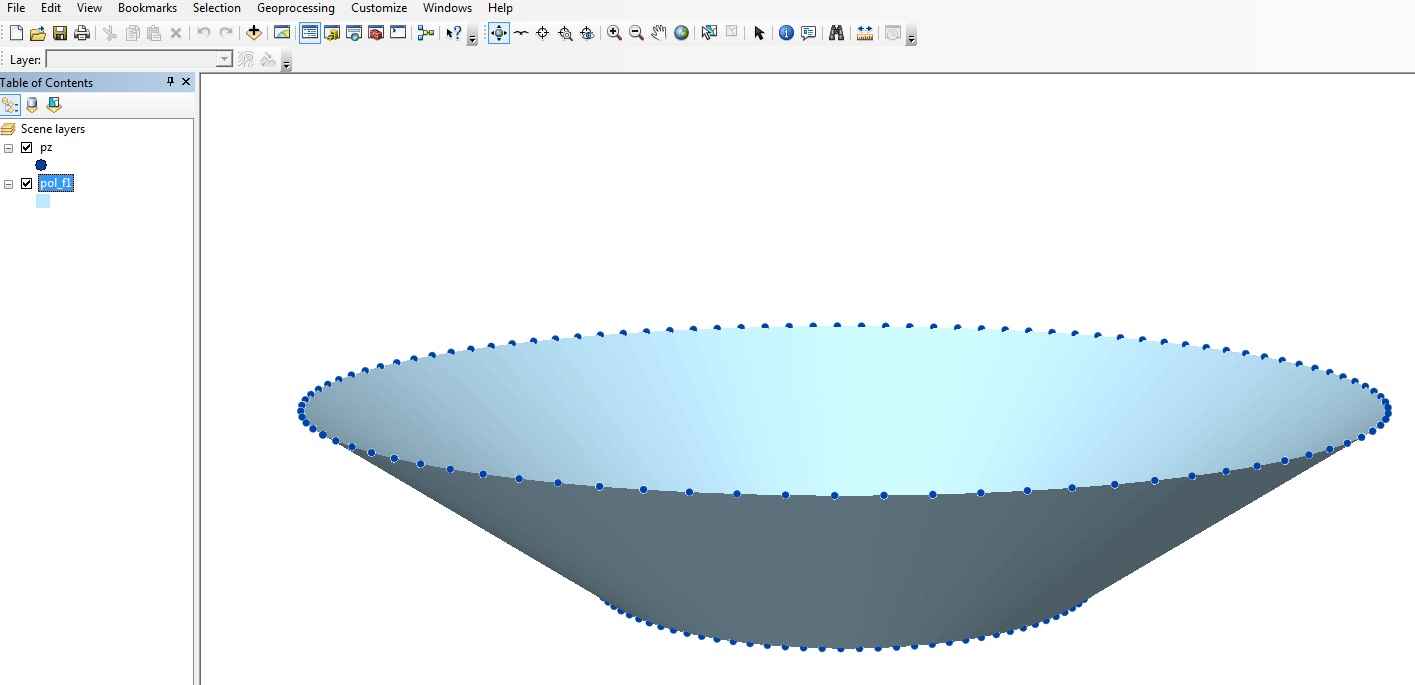Open the Geoprocessing menu
This screenshot has width=1415, height=685.
(296, 8)
